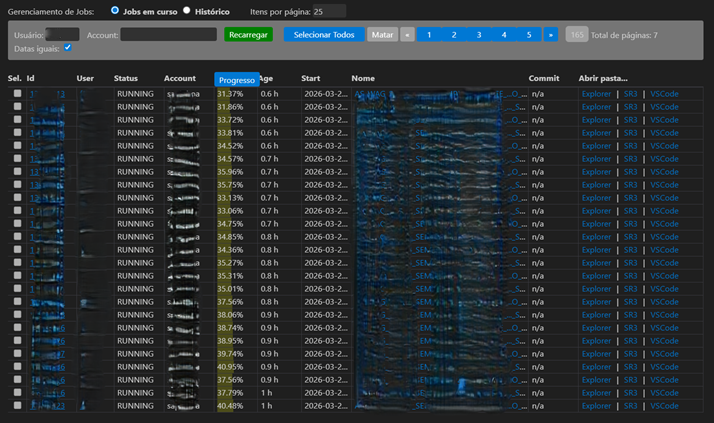
Task: Click the Nome column header
Action: coord(363,78)
